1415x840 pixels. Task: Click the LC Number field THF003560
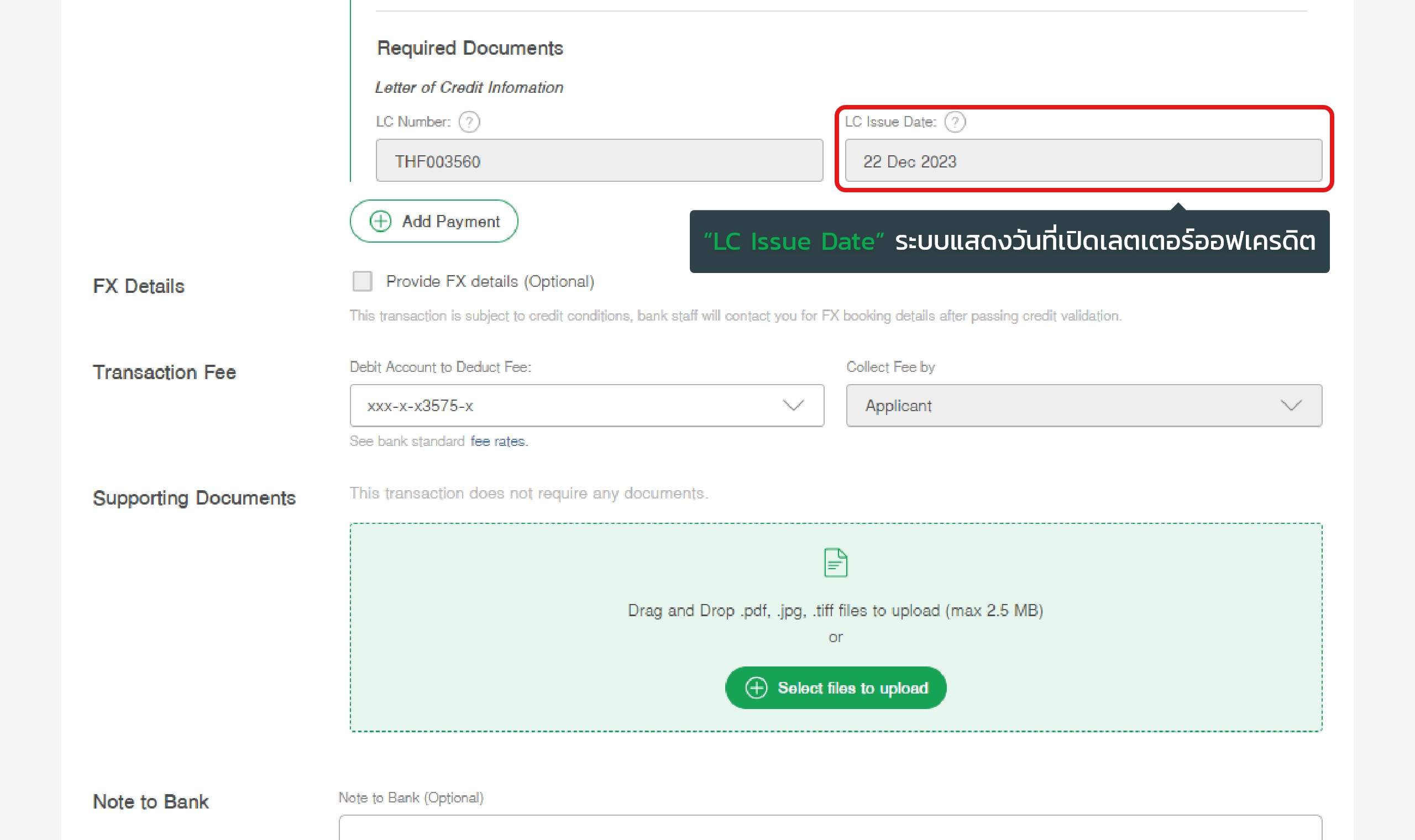pos(599,161)
